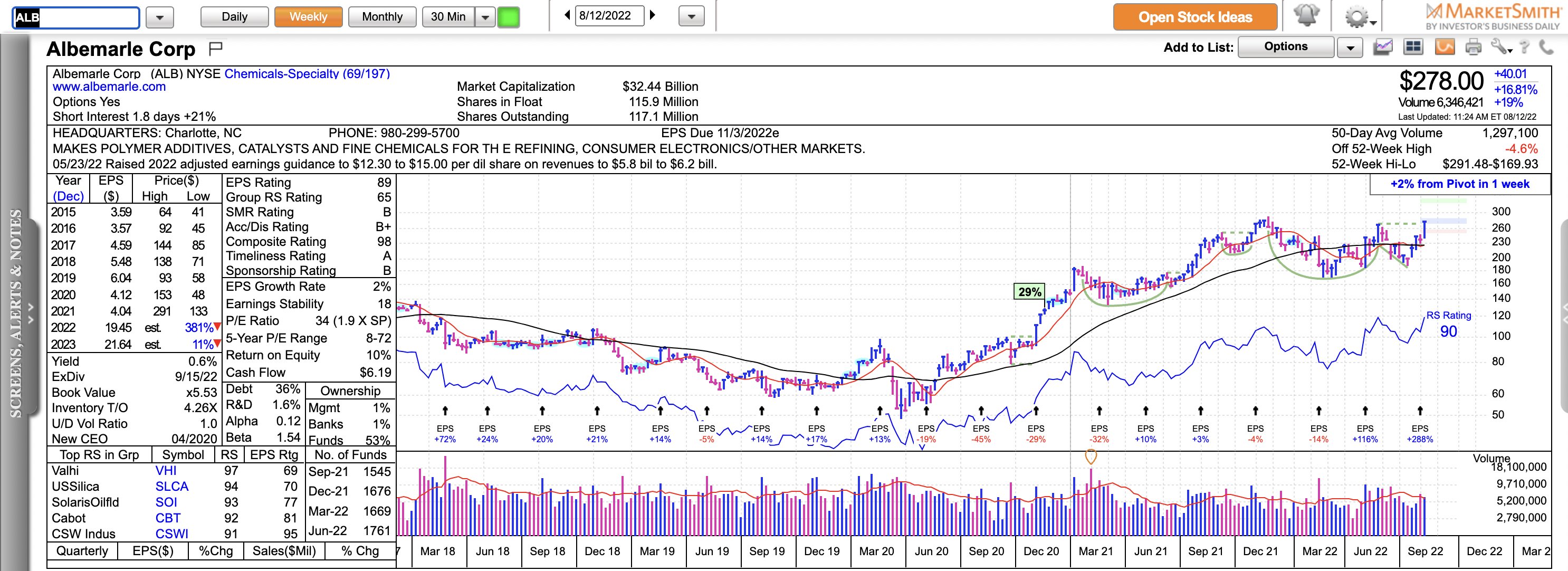
Task: Switch to the Monthly chart view
Action: pos(383,17)
